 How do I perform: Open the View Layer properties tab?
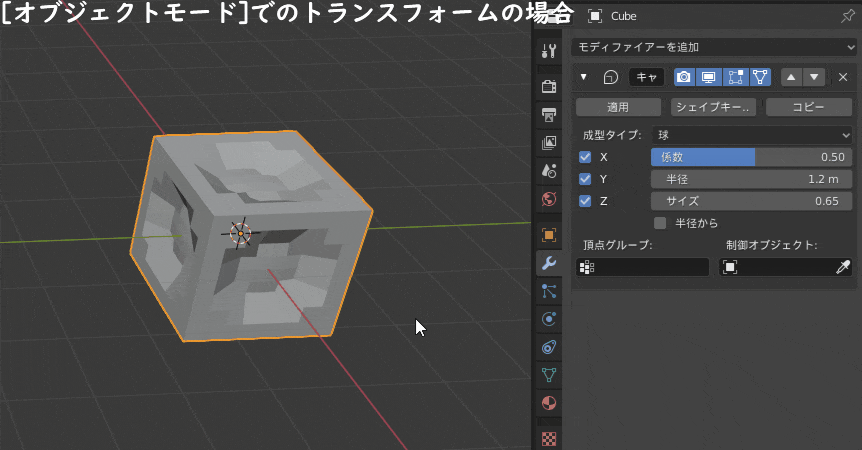549,142
